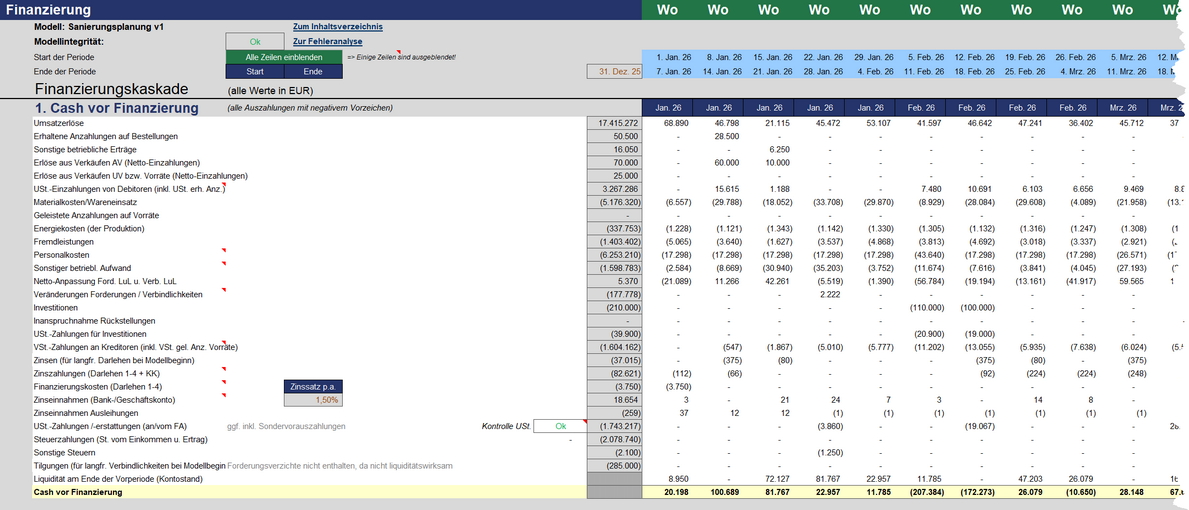Viewport: 1189px width, 510px height.
Task: Select the first green Wo column header
Action: (667, 10)
